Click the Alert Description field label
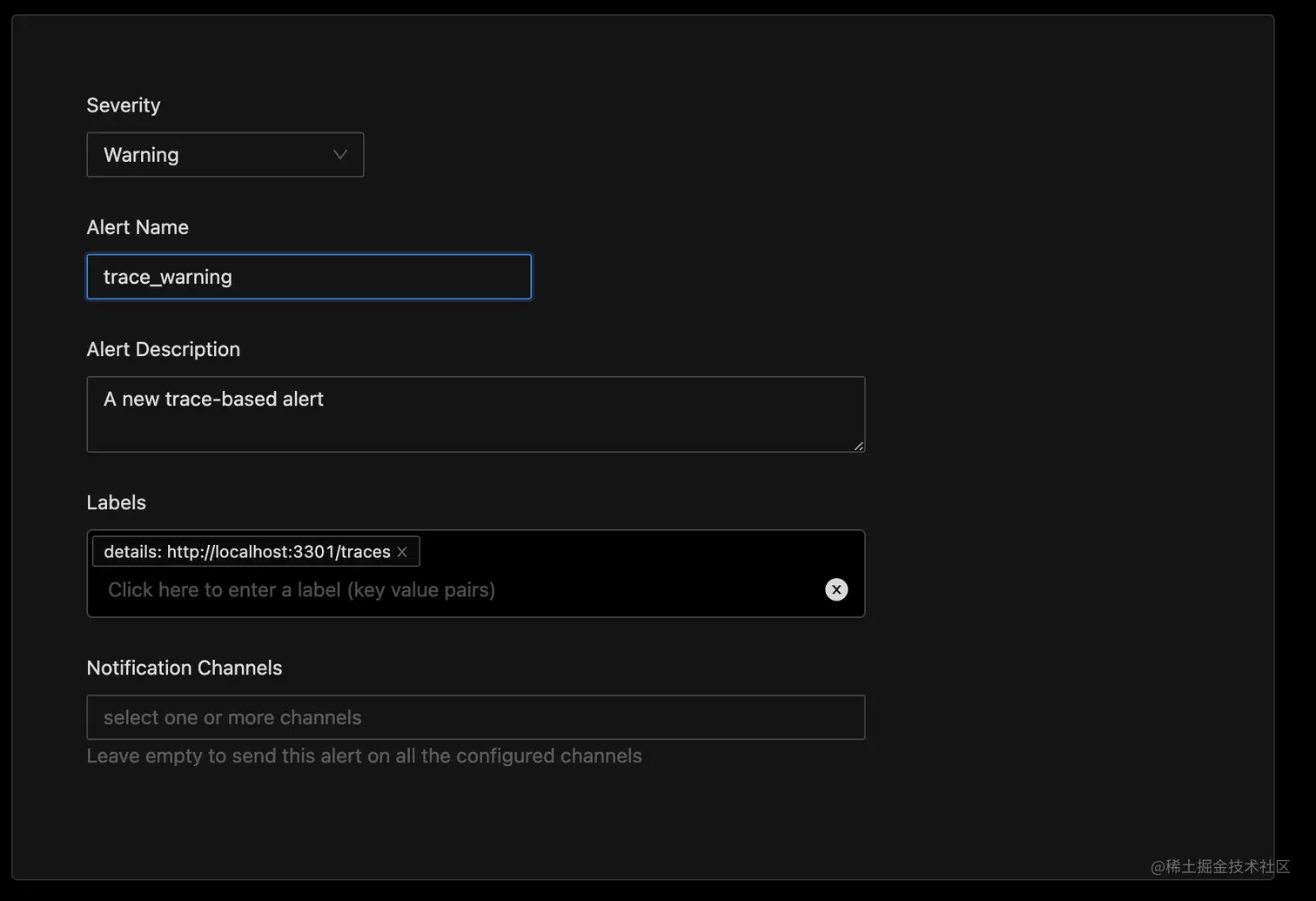Screen dimensions: 1316x901 (x=164, y=349)
